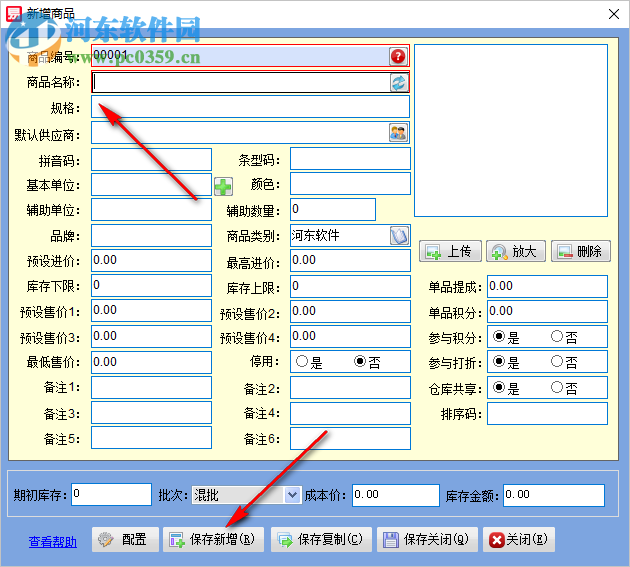Click the 放大 image button

(515, 252)
